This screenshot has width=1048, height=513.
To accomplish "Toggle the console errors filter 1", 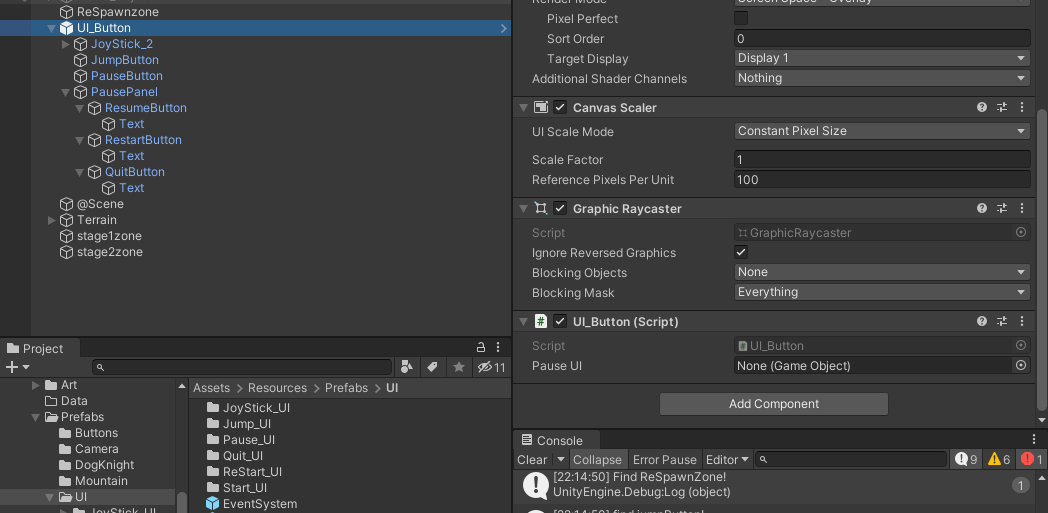I will pos(1031,459).
